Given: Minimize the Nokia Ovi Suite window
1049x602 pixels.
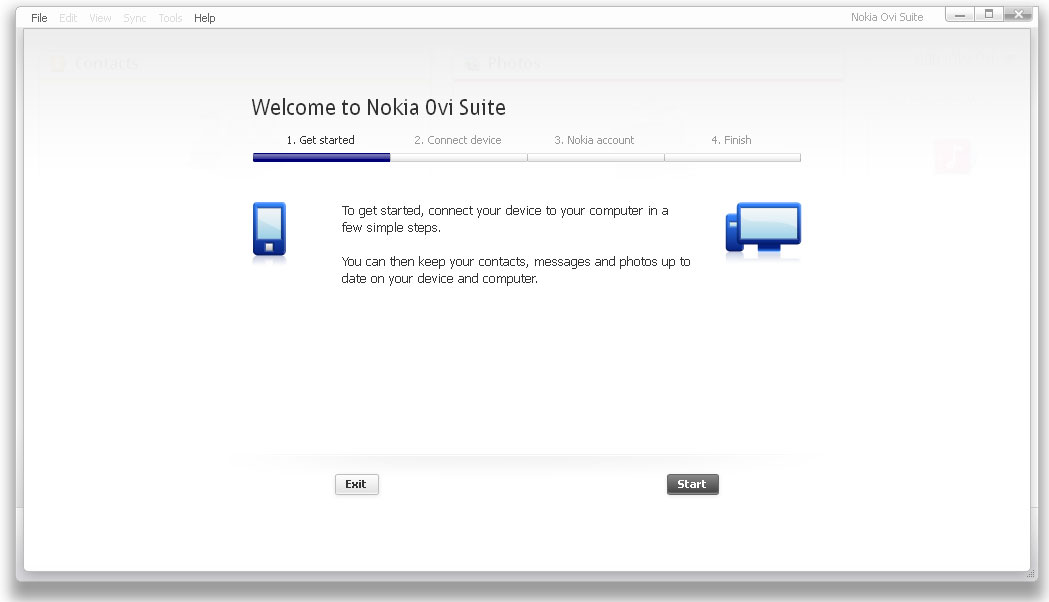Looking at the screenshot, I should click(x=960, y=14).
